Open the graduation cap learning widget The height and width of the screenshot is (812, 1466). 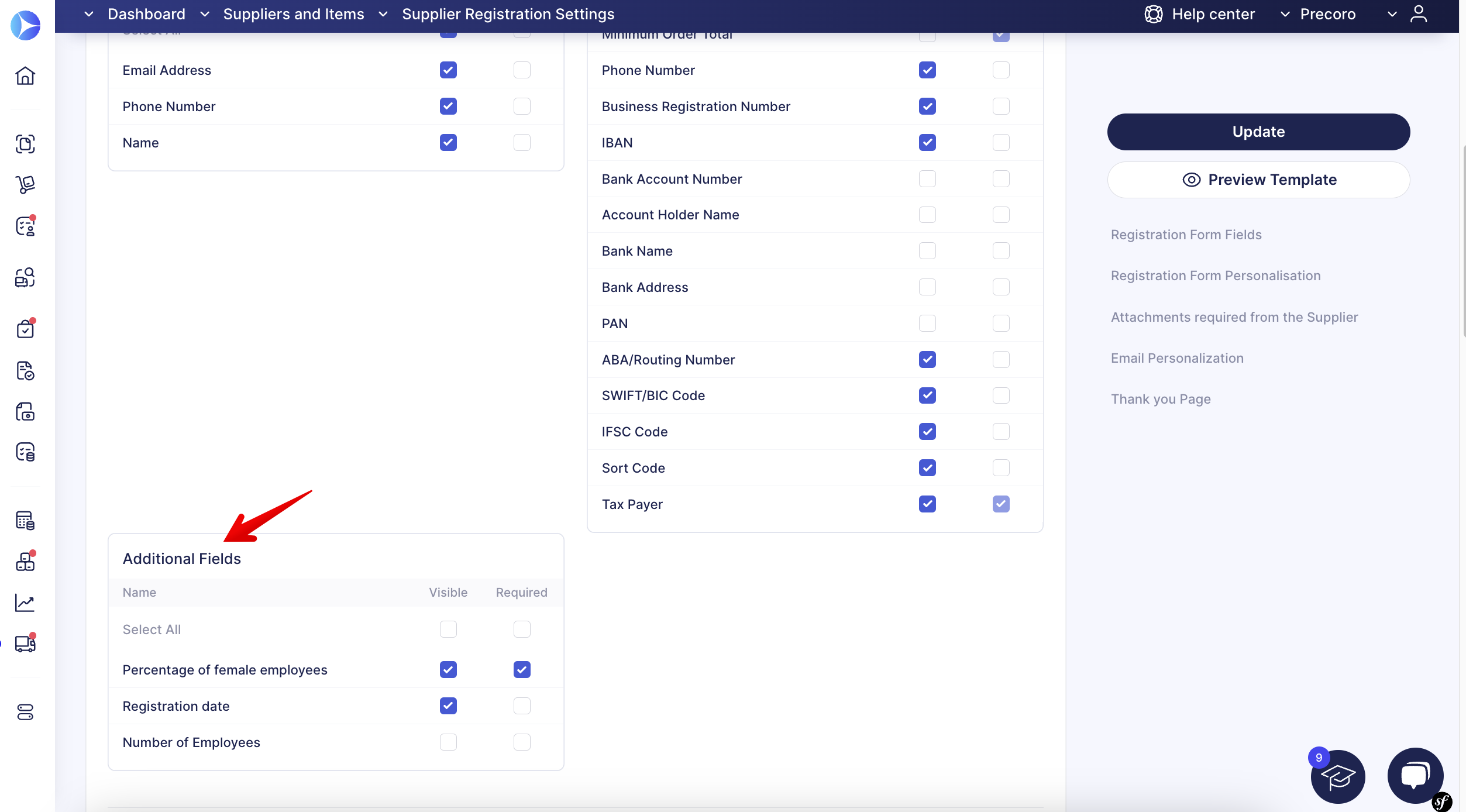click(1337, 777)
